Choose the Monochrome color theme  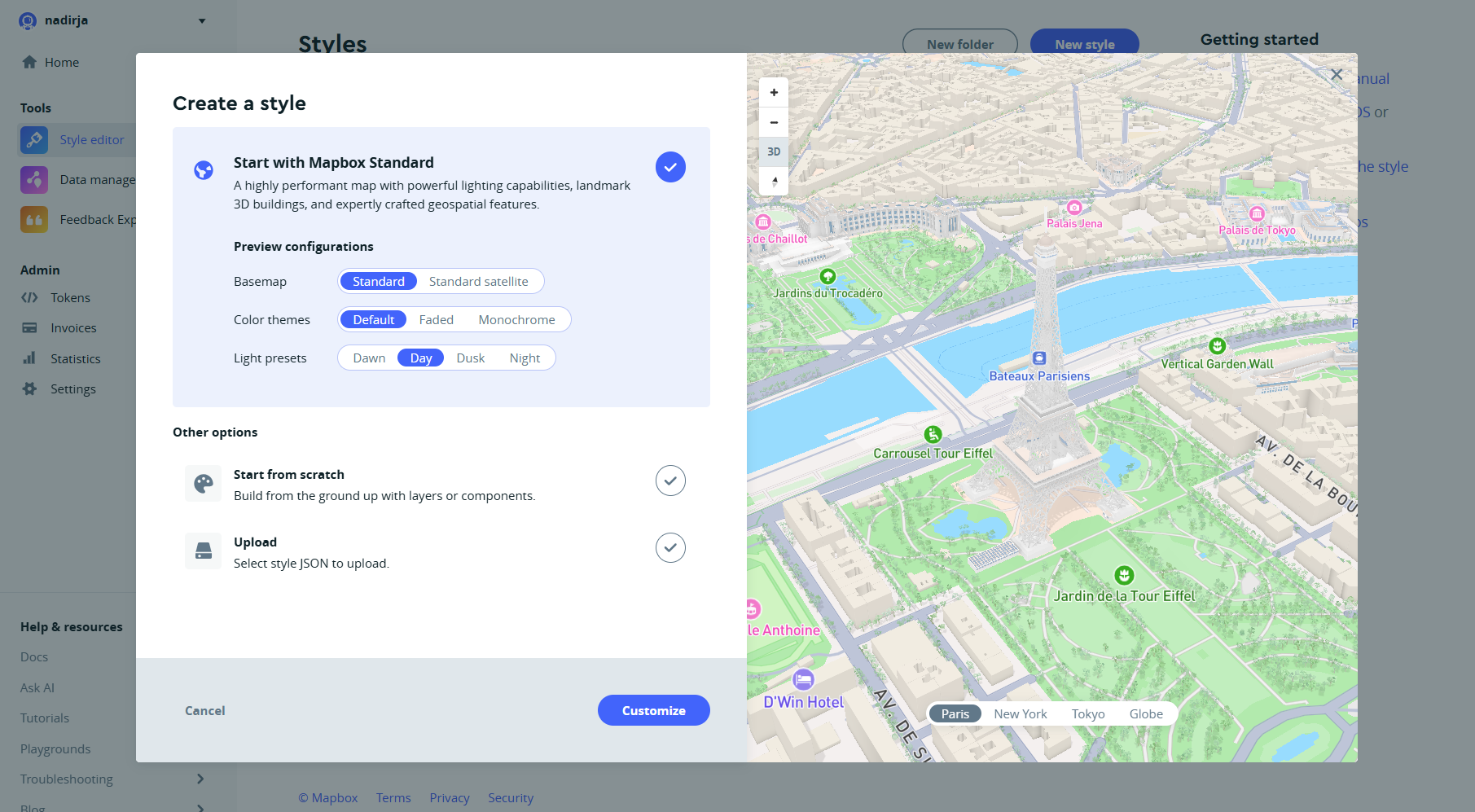click(516, 320)
